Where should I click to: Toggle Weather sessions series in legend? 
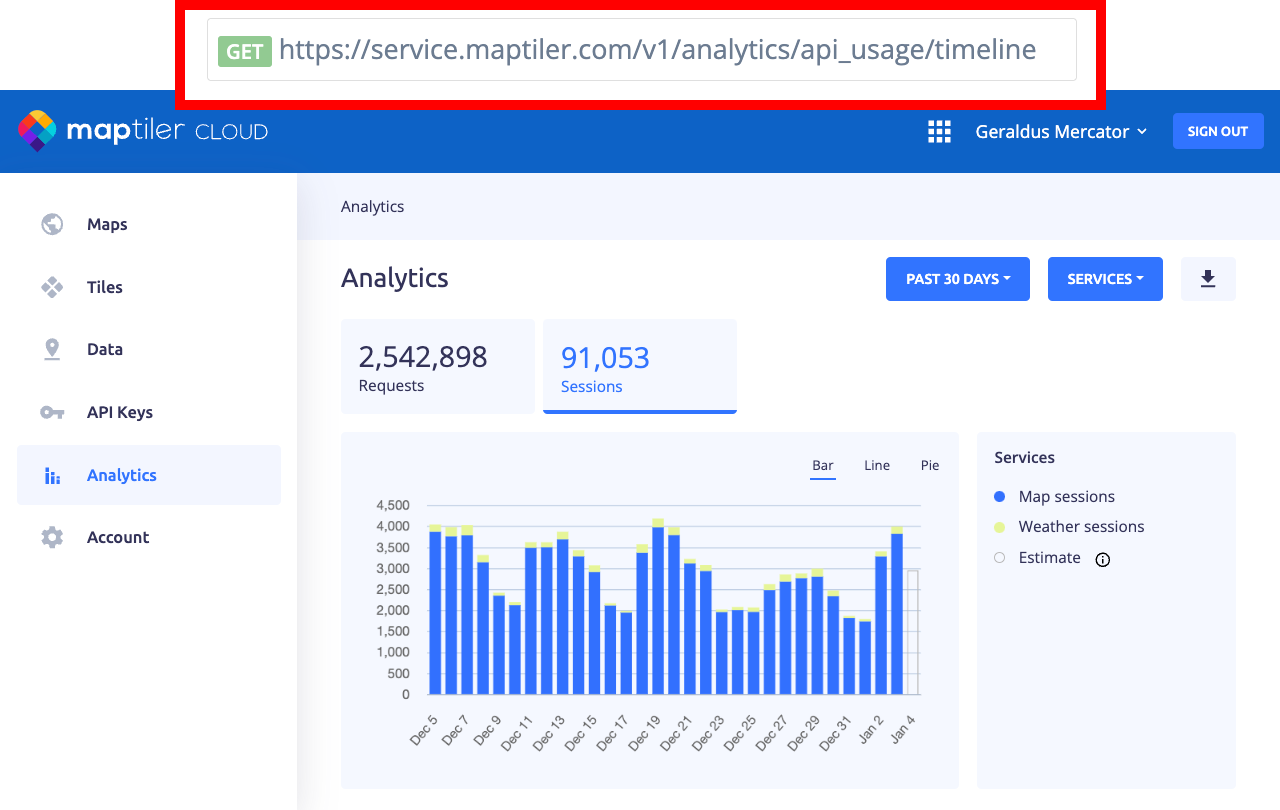(x=1080, y=527)
